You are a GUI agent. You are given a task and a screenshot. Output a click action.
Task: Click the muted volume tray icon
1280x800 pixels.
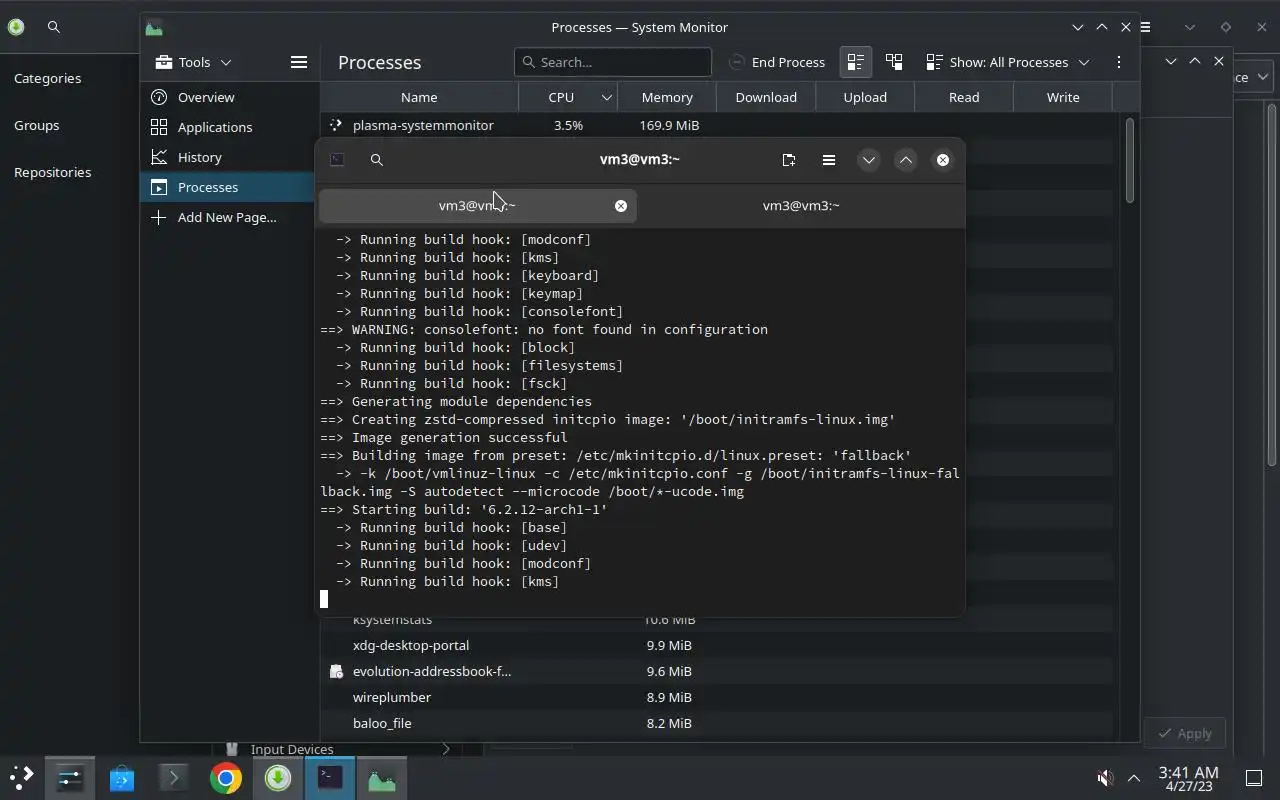1105,778
